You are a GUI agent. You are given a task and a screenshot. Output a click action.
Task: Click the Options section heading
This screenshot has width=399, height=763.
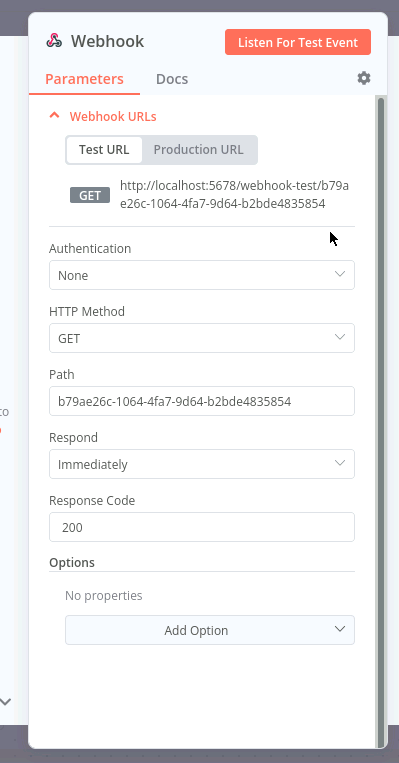(72, 563)
